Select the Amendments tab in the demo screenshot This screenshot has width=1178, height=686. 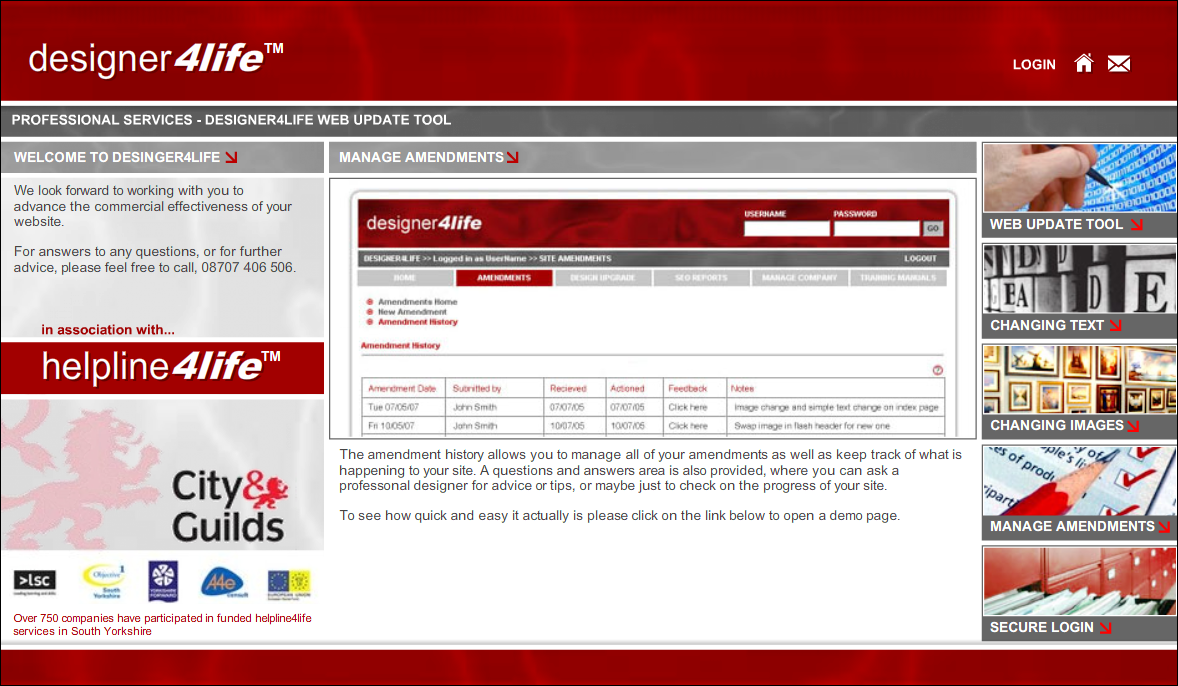pos(504,278)
